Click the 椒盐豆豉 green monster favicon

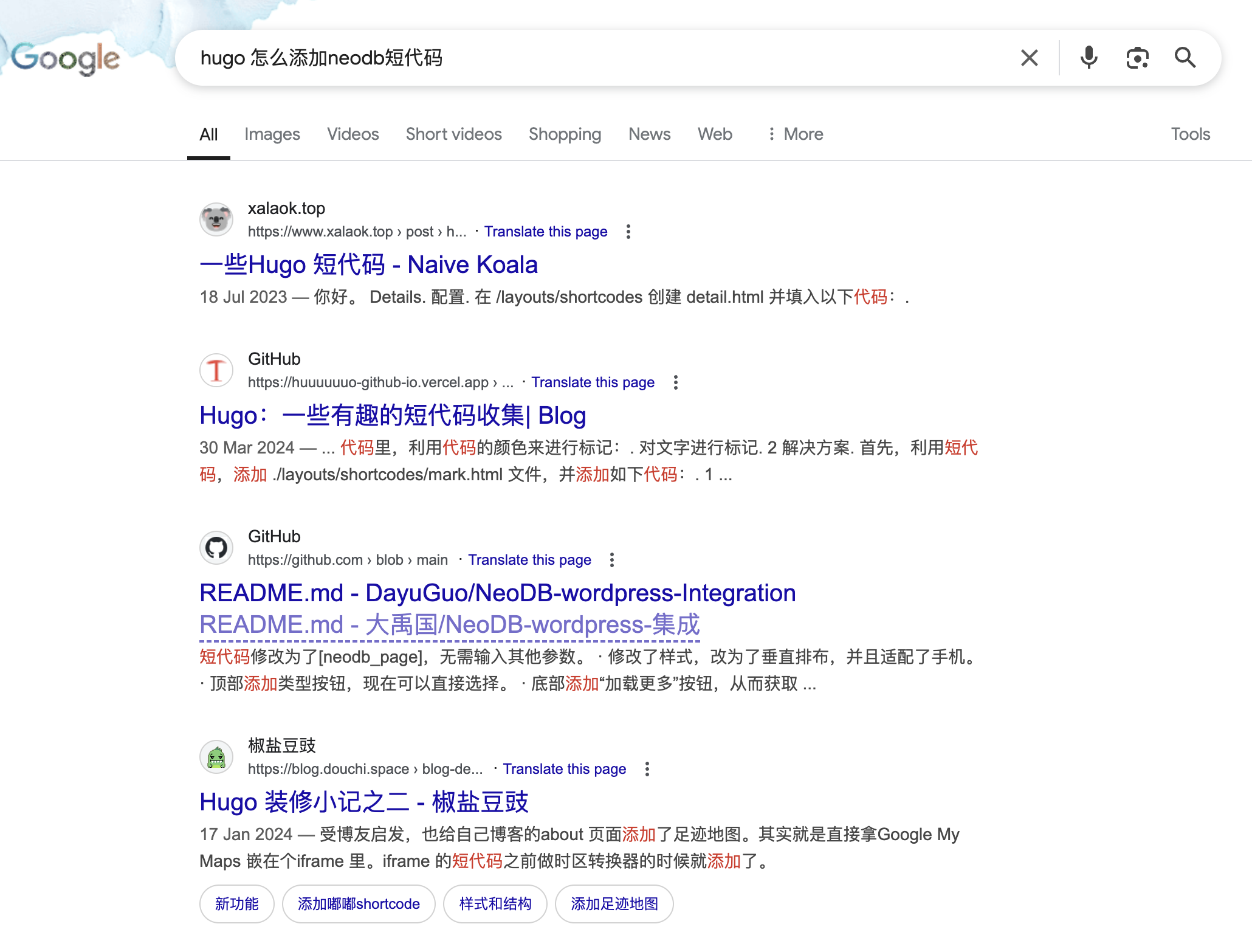click(x=216, y=757)
